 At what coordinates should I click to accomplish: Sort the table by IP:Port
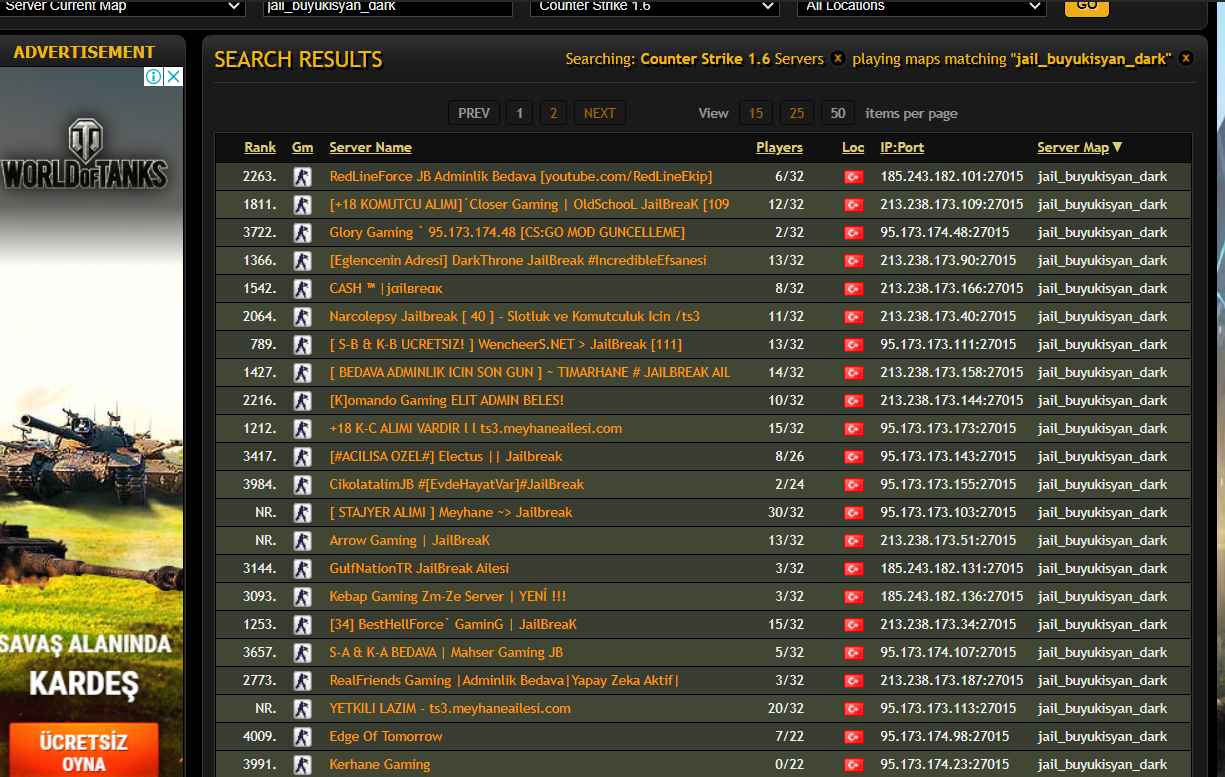point(902,147)
